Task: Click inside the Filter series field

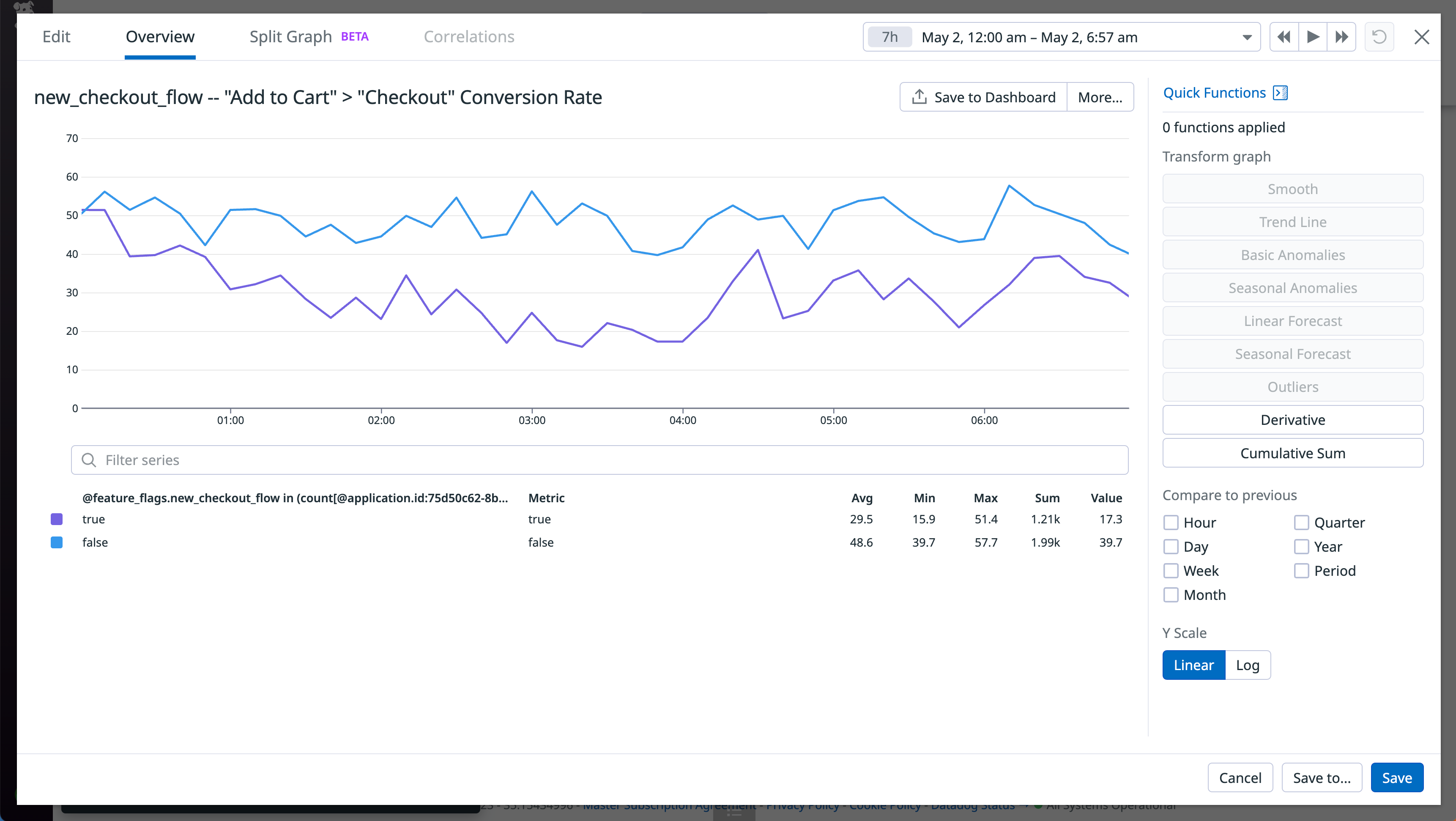Action: [x=339, y=460]
